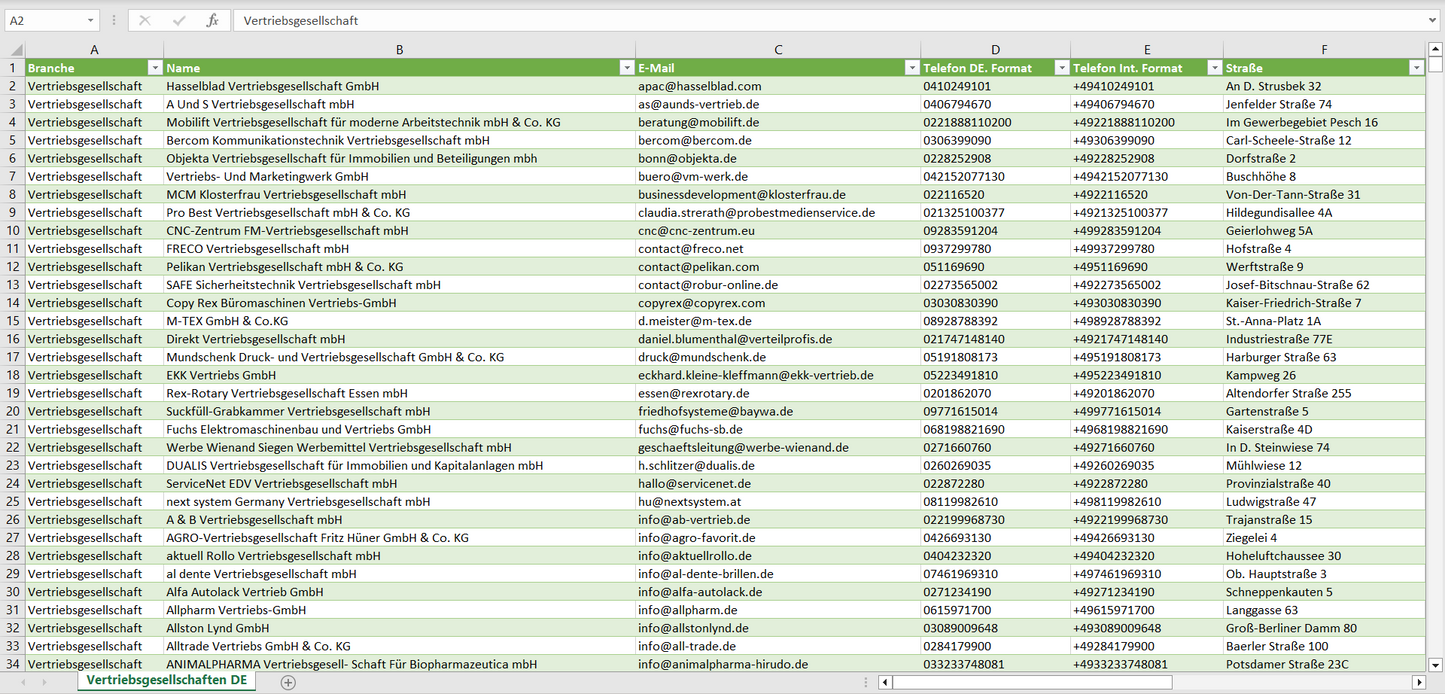Open the Straße column filter dropdown
Image resolution: width=1445 pixels, height=694 pixels.
click(1416, 68)
